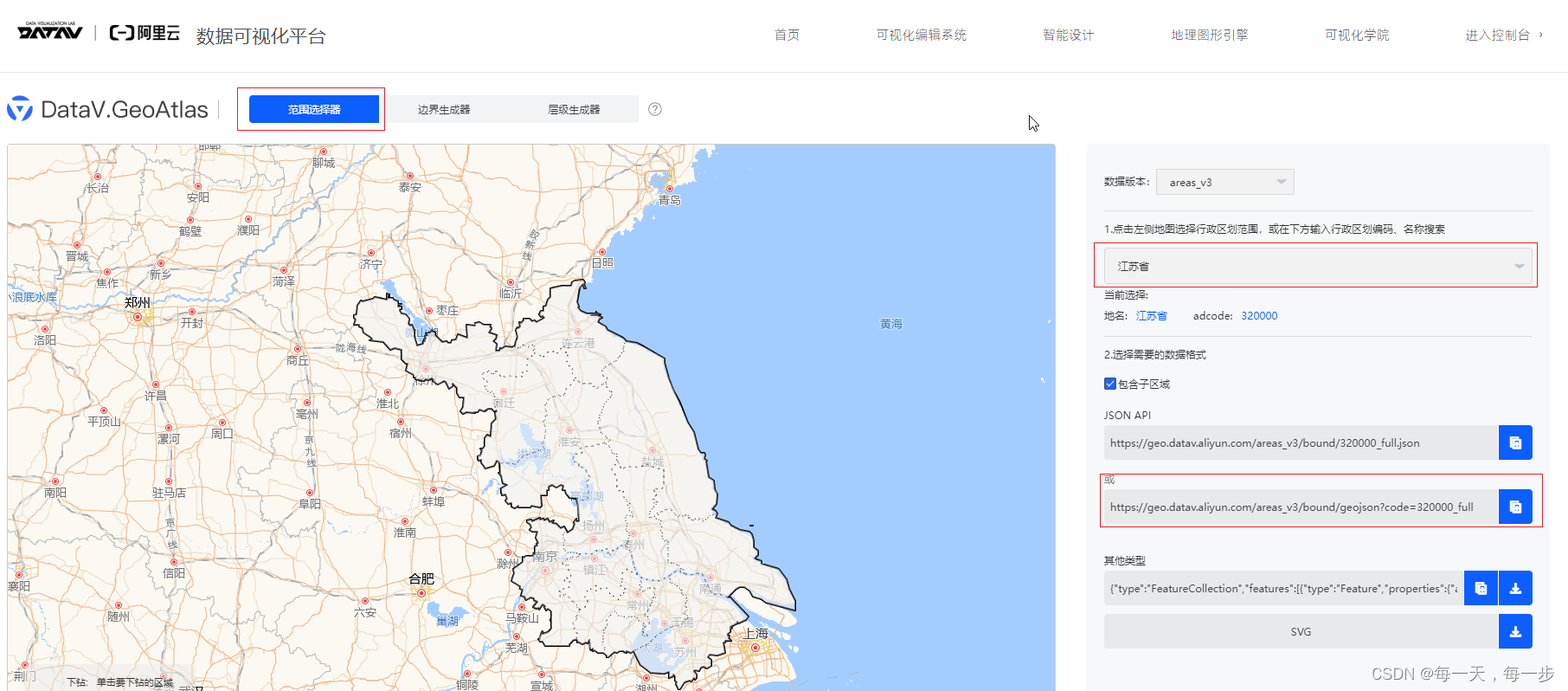The width and height of the screenshot is (1568, 691).
Task: Copy the geojson?code=320000_full URL
Action: click(1515, 507)
